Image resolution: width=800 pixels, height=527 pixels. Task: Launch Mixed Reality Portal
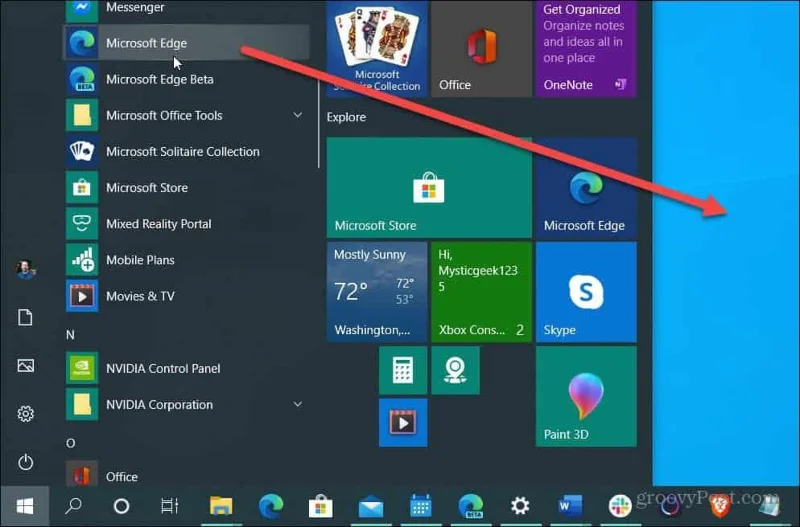tap(186, 224)
